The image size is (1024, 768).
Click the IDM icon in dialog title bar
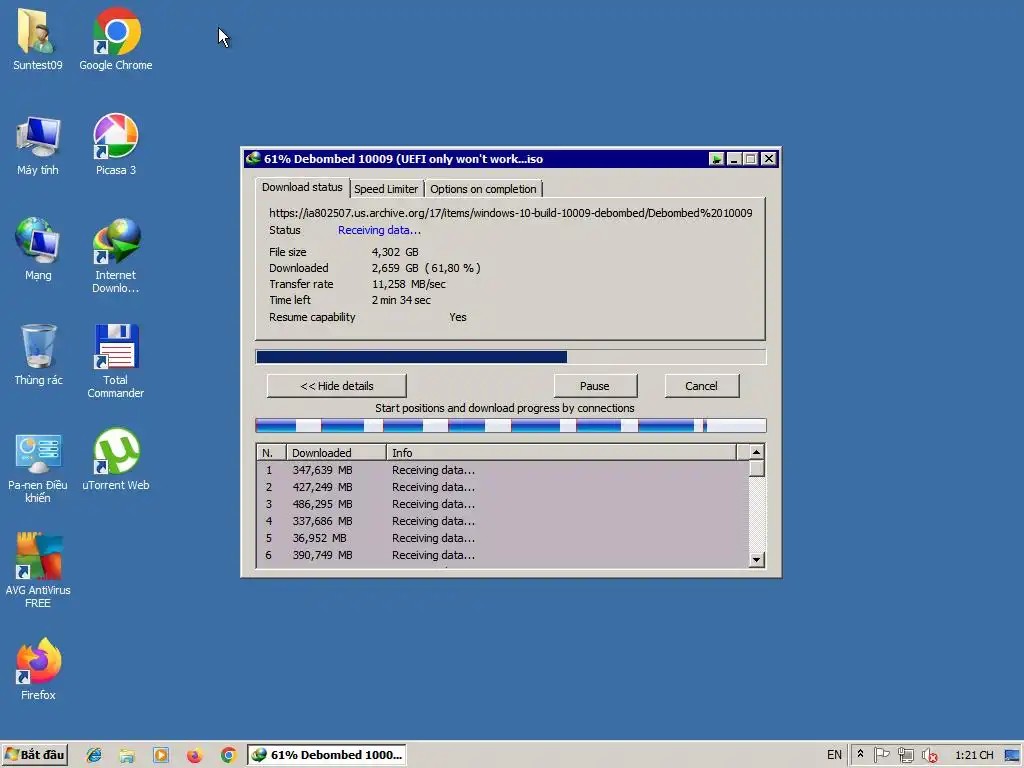pos(253,159)
